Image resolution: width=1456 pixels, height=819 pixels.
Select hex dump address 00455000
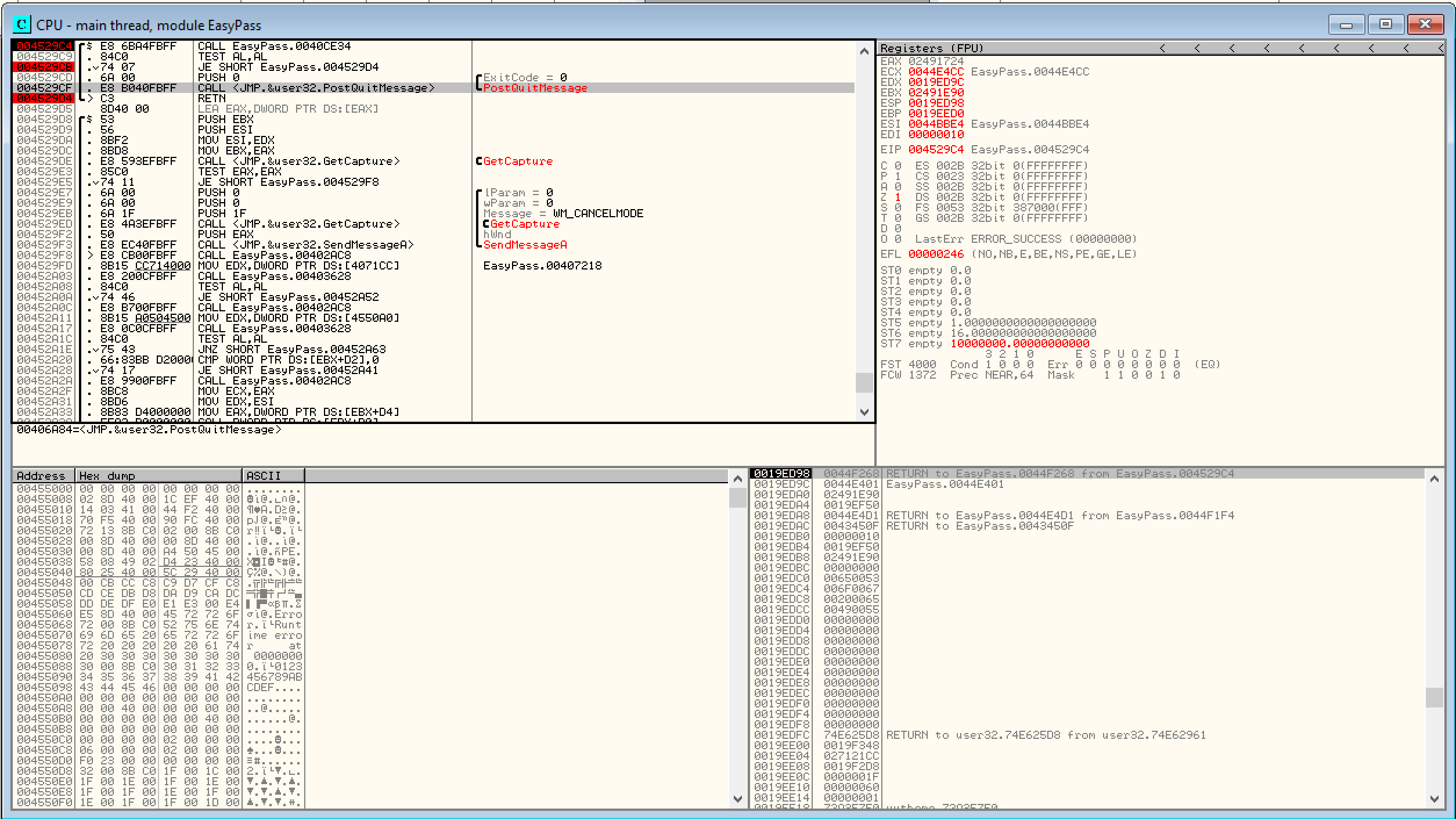coord(45,488)
